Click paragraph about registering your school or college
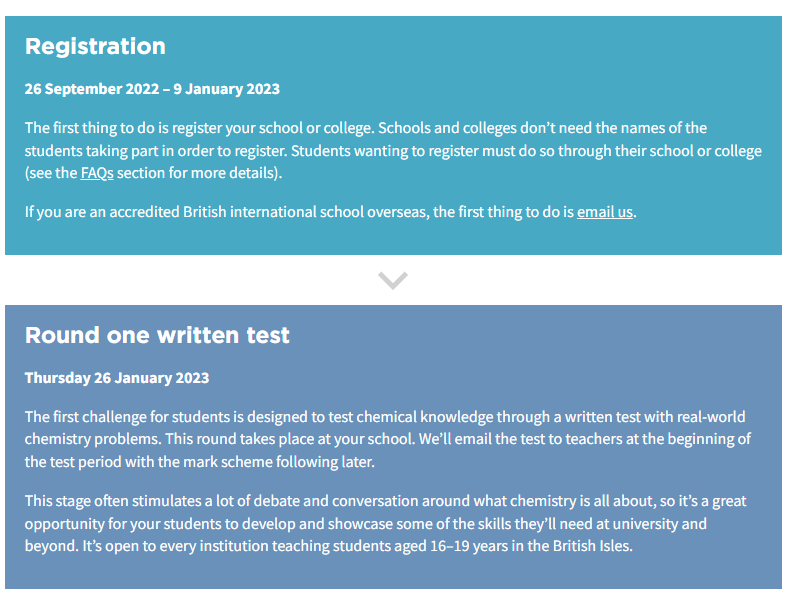Viewport: 789px width, 594px height. [x=393, y=151]
